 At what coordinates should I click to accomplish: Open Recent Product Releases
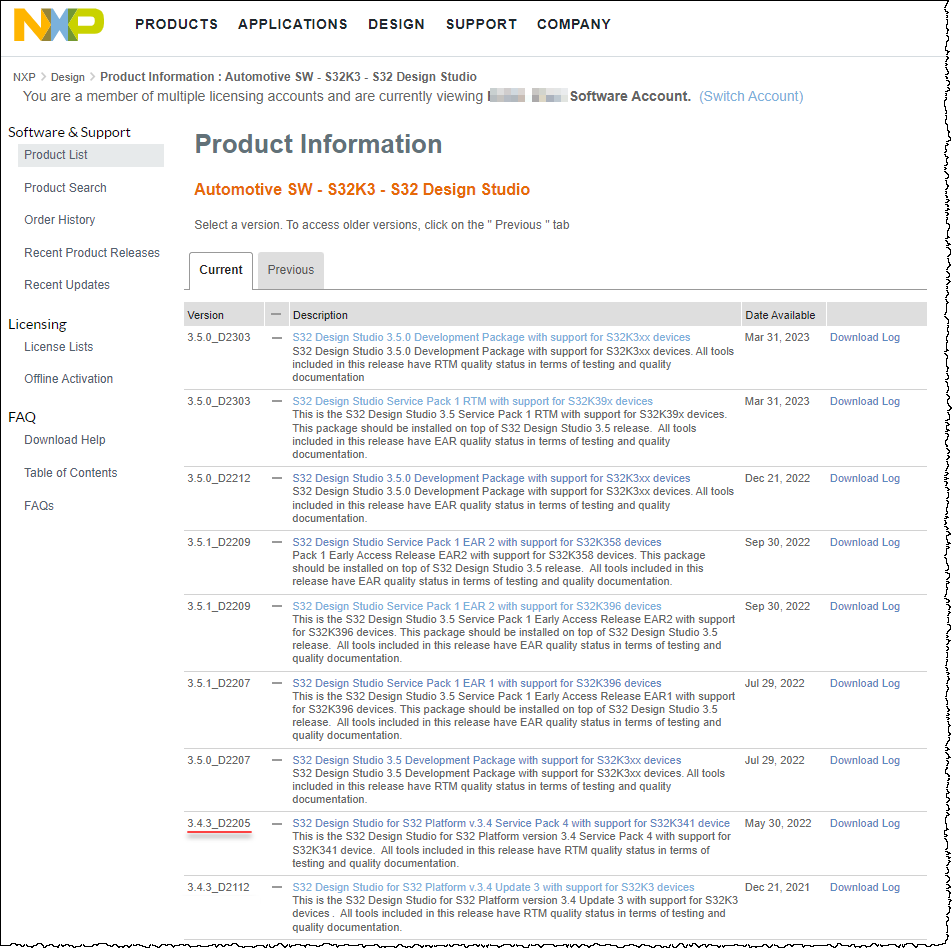92,252
